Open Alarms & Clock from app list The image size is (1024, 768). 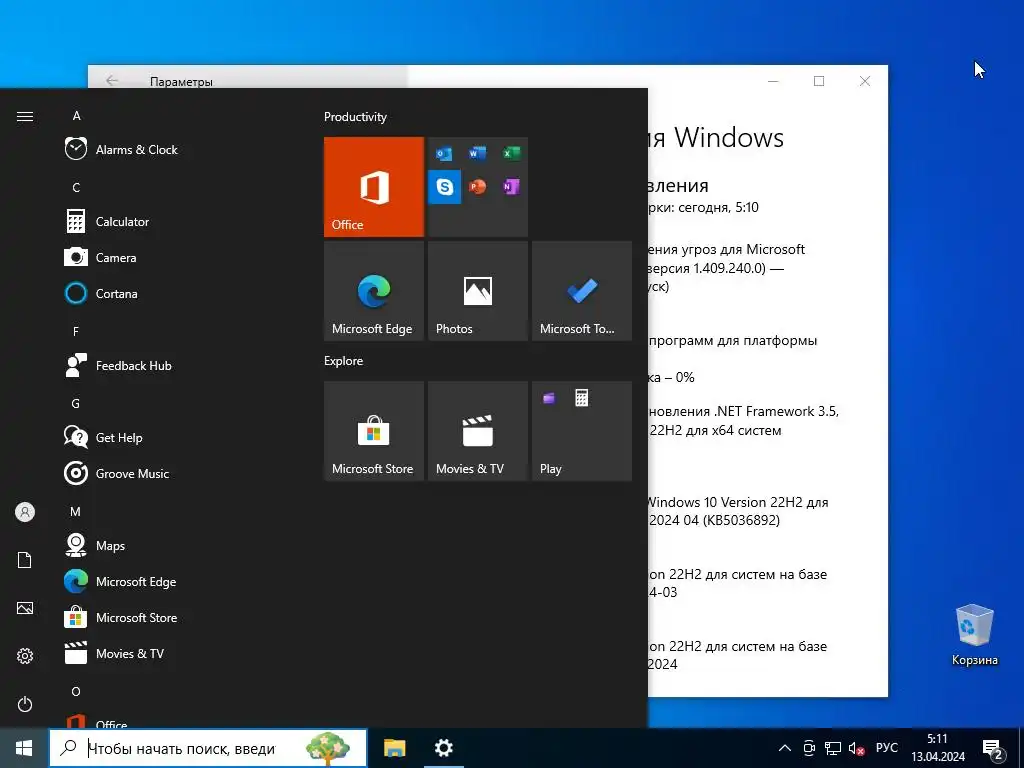(x=178, y=150)
